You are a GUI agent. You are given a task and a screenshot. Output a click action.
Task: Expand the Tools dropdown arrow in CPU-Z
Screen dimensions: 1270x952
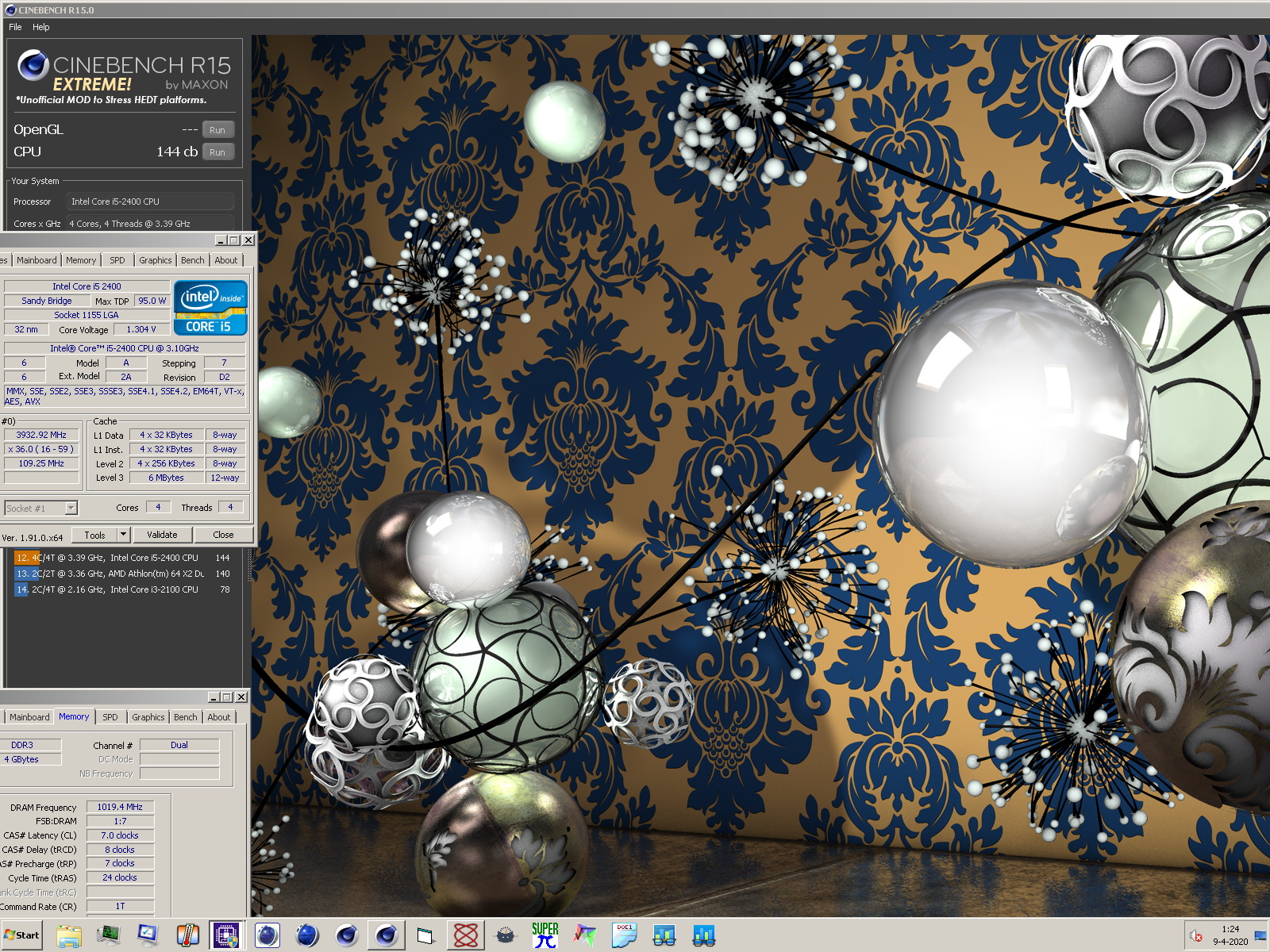click(123, 535)
